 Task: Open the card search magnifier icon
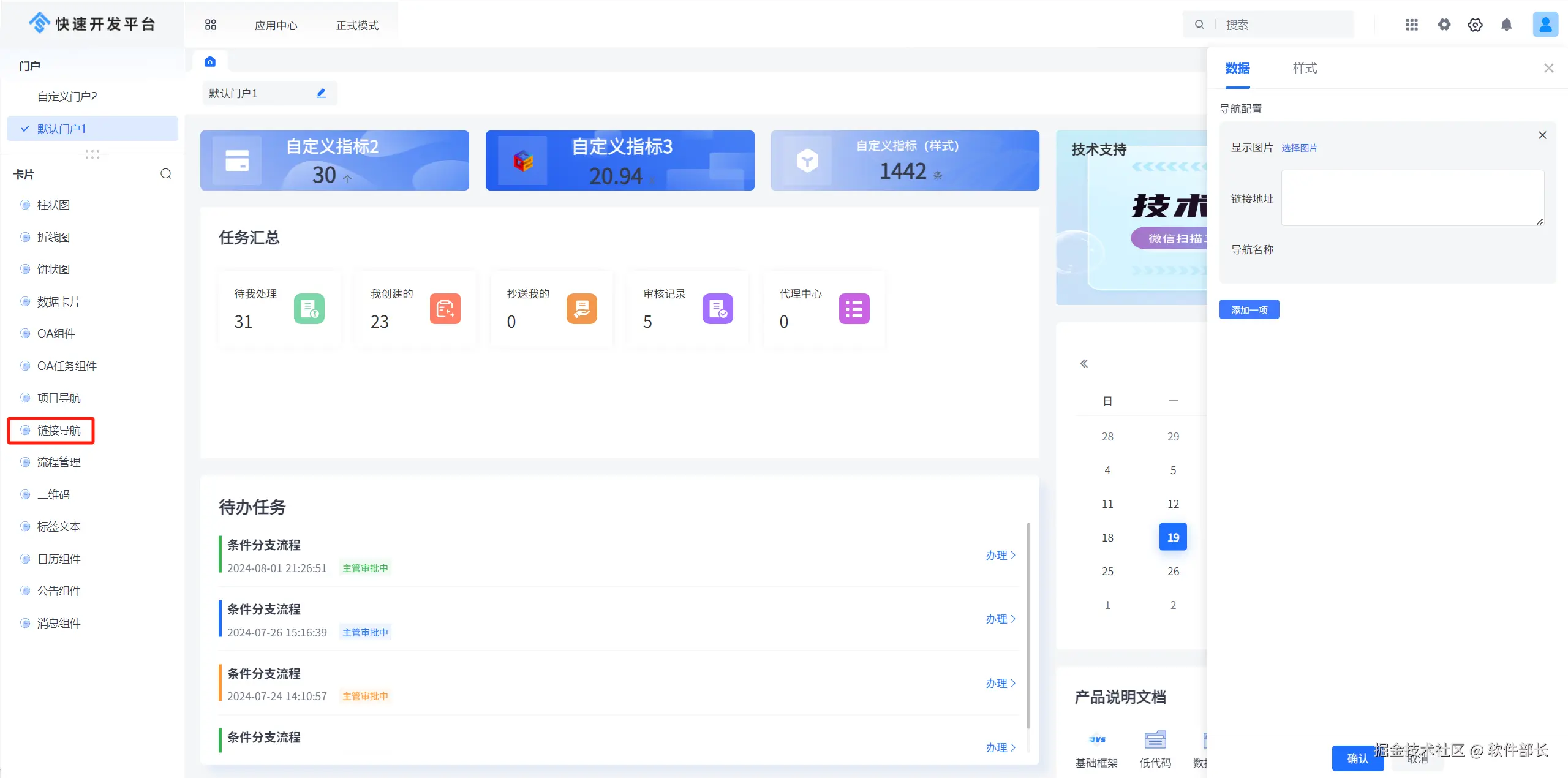166,174
